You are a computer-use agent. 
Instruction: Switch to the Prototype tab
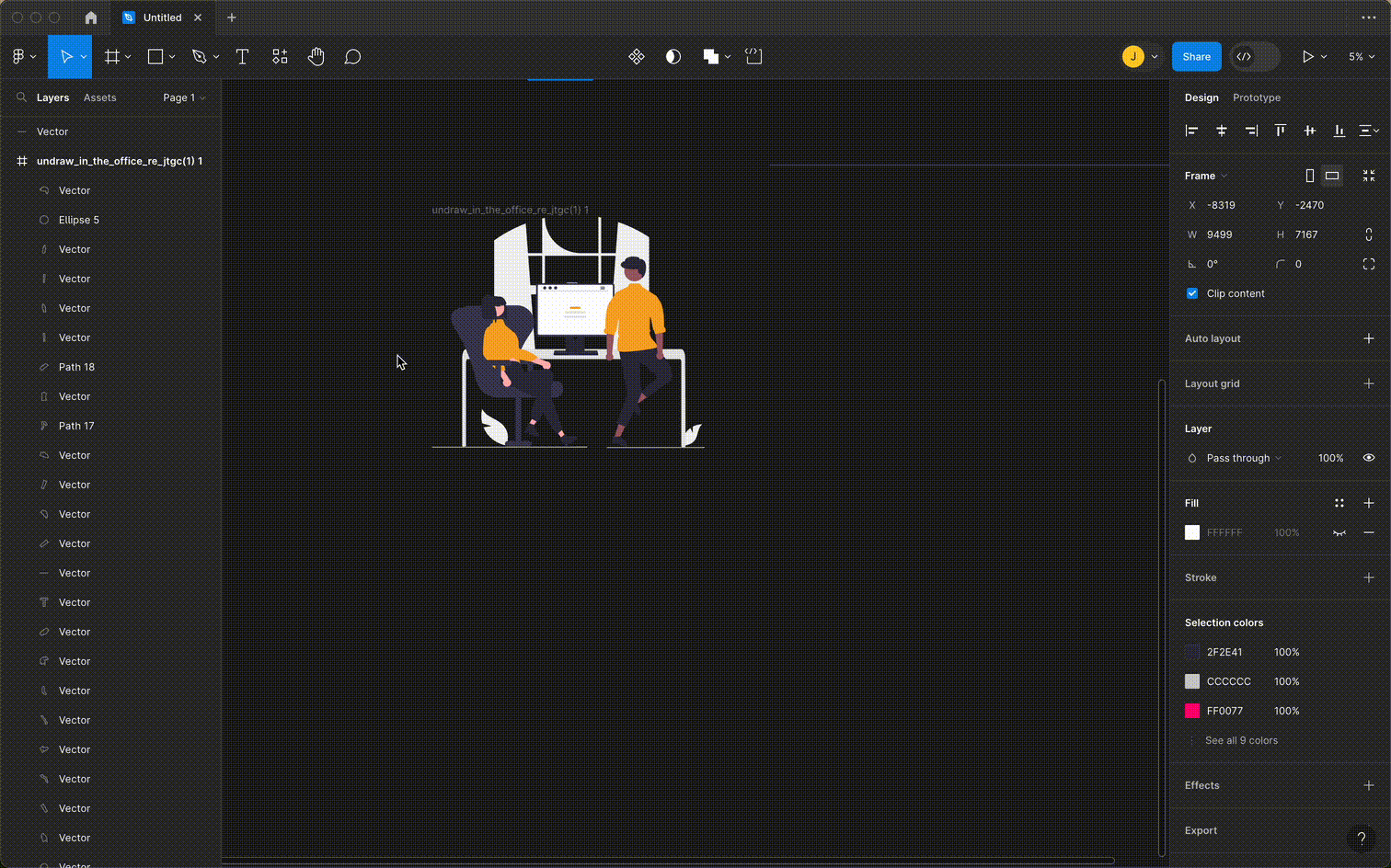pyautogui.click(x=1256, y=97)
